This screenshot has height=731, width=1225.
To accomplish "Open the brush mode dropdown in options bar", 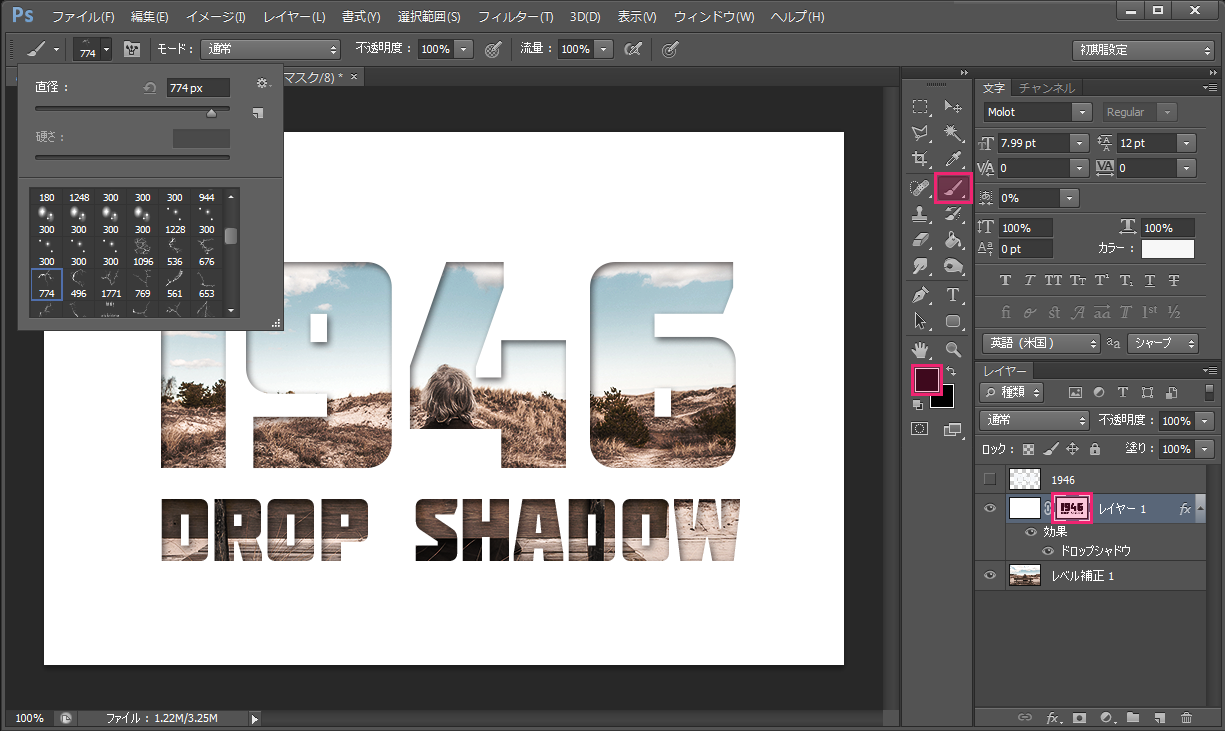I will (270, 49).
